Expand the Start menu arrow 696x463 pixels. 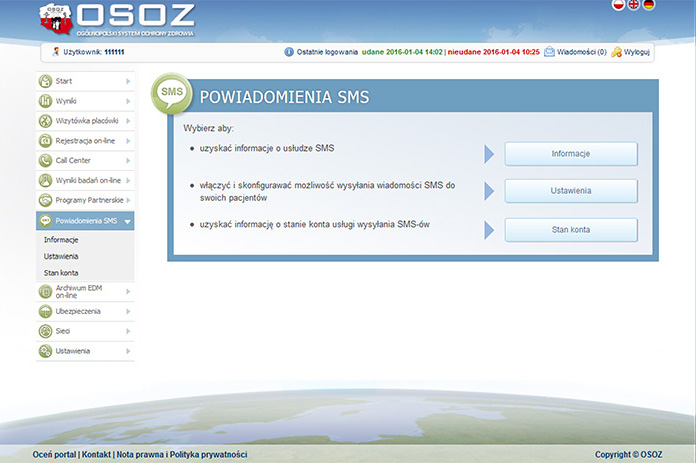pos(128,81)
